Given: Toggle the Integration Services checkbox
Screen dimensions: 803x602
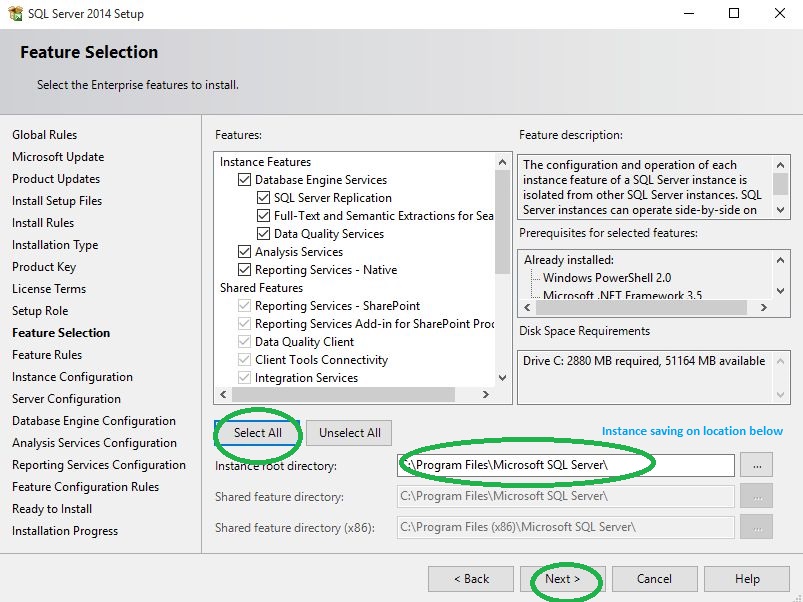Looking at the screenshot, I should (244, 377).
